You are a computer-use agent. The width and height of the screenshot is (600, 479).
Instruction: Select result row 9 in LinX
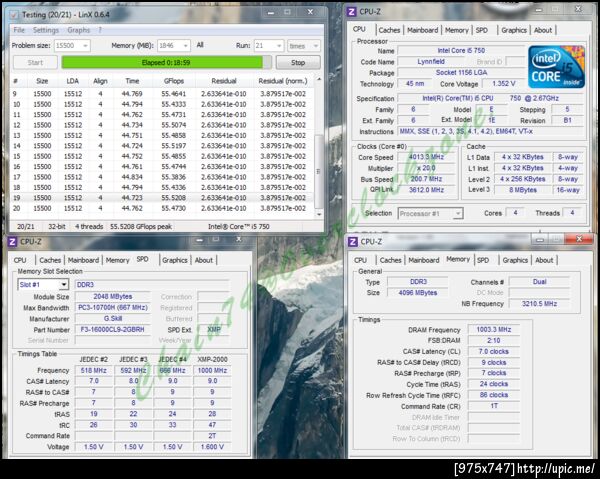click(163, 94)
